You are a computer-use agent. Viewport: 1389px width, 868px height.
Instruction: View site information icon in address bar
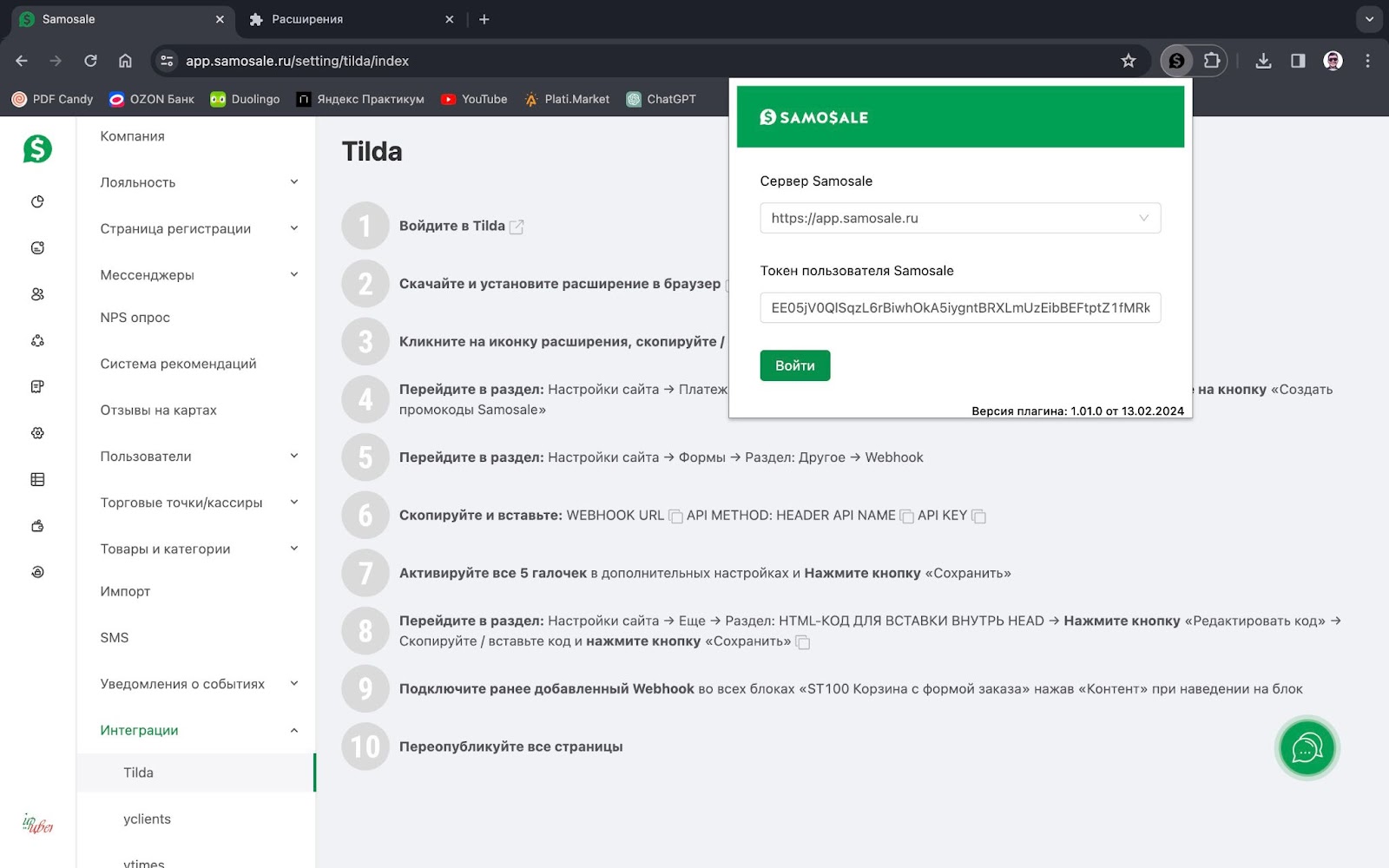tap(168, 61)
